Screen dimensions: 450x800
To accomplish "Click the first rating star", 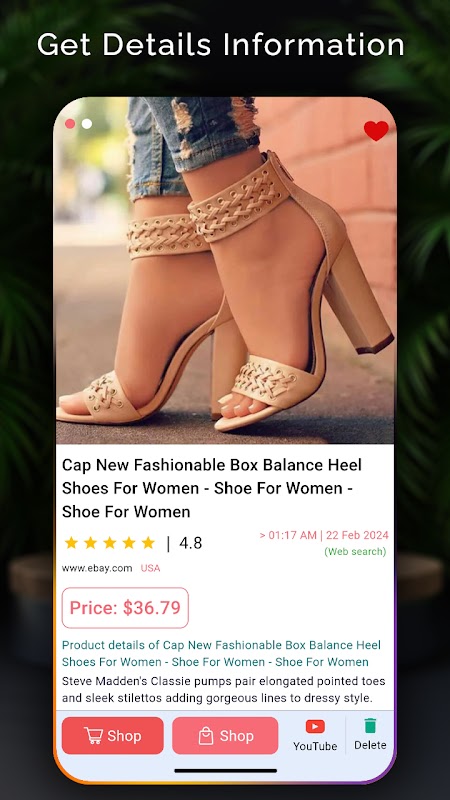I will (x=71, y=543).
